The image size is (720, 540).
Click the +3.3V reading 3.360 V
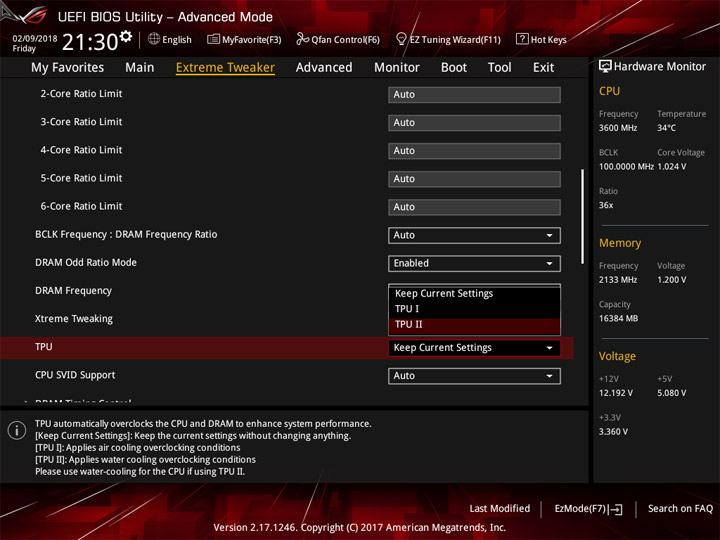(x=613, y=432)
